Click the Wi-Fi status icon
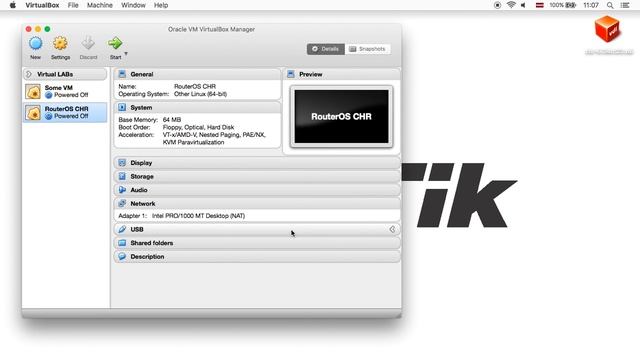 [x=511, y=5]
